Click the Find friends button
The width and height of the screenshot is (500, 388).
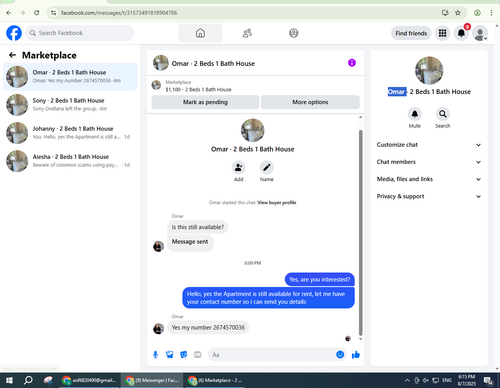[411, 33]
